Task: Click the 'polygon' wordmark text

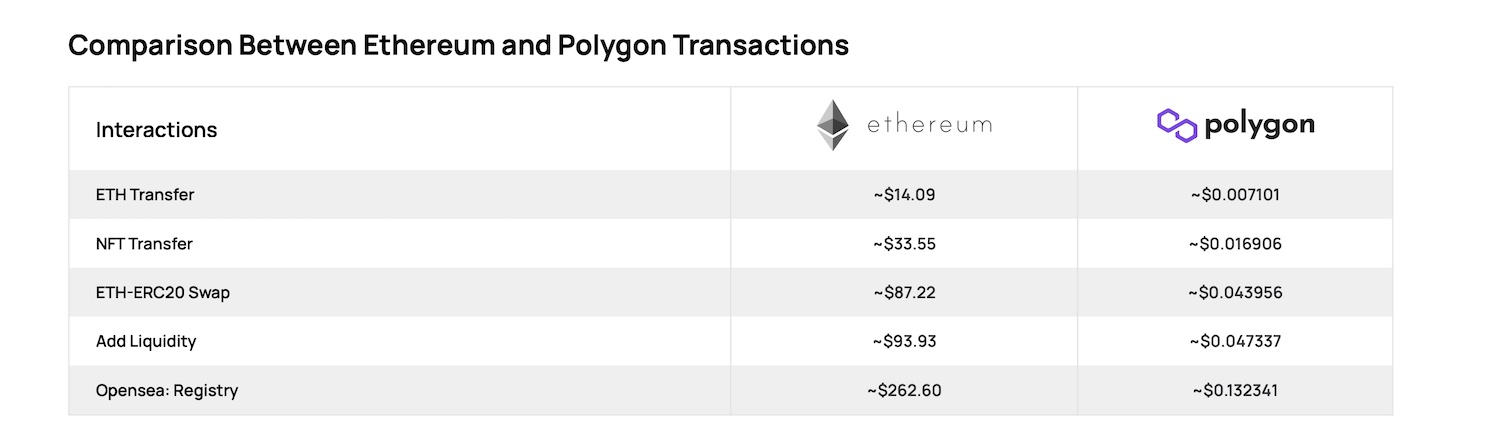Action: pyautogui.click(x=1259, y=125)
